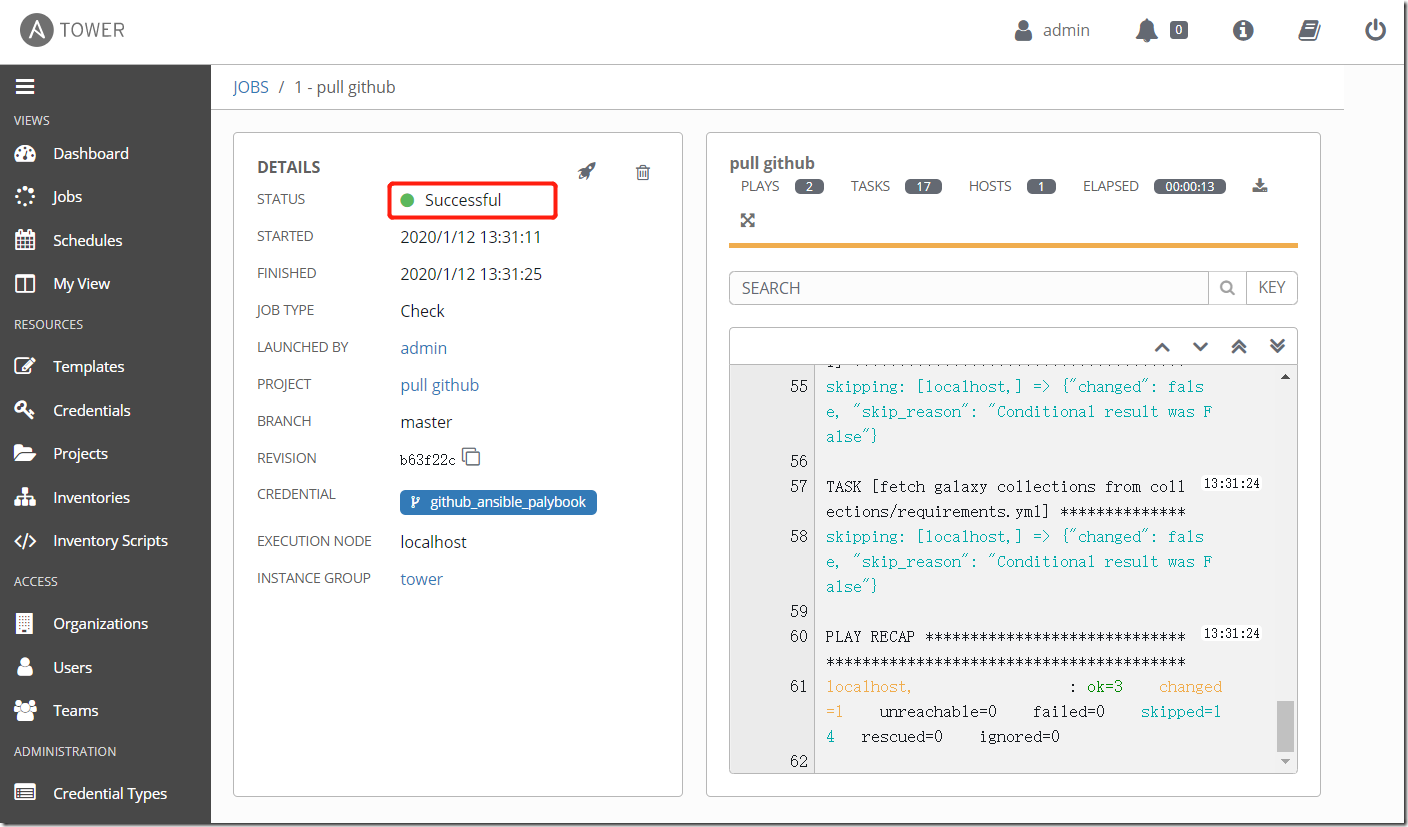This screenshot has height=827, width=1408.
Task: Click the started time 2020/1/12 13:31:11
Action: (471, 237)
